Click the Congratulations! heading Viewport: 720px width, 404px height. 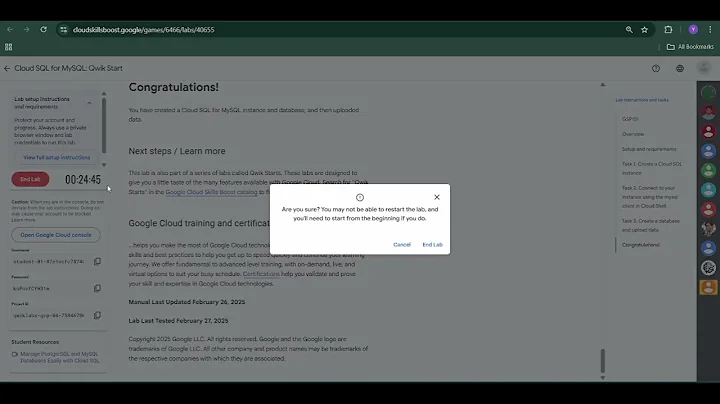coord(174,87)
